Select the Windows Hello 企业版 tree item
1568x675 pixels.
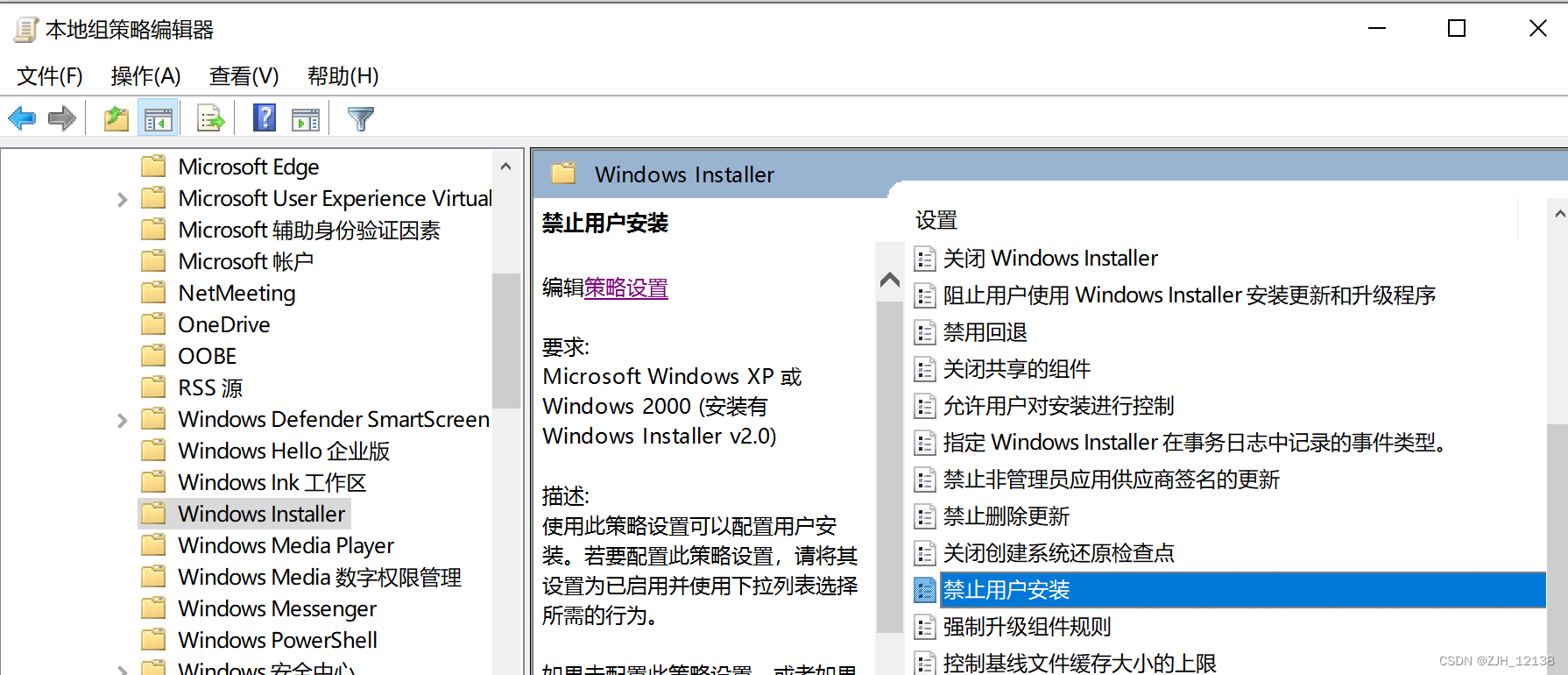coord(284,451)
